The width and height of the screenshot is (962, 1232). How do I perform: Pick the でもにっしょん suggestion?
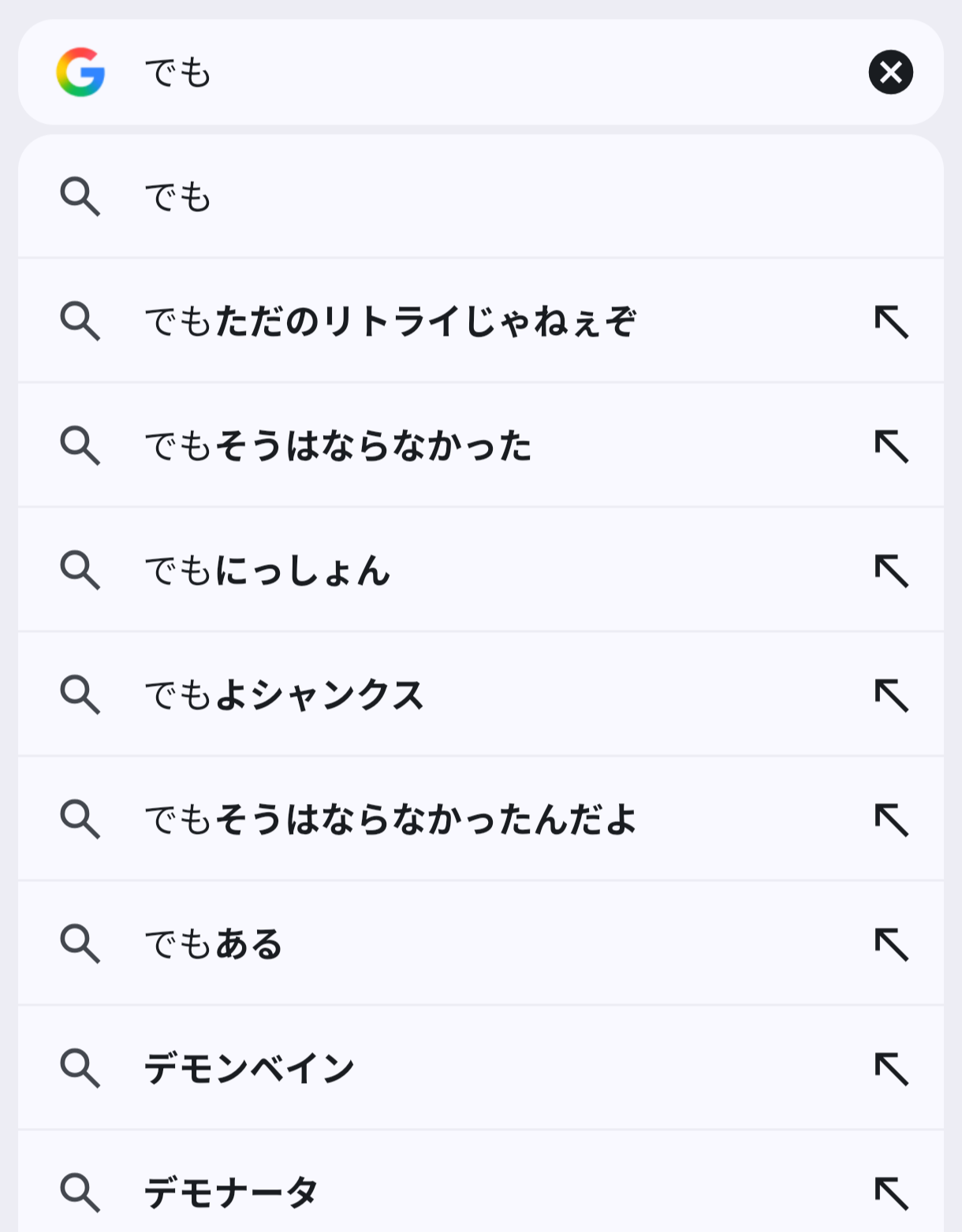coord(268,571)
